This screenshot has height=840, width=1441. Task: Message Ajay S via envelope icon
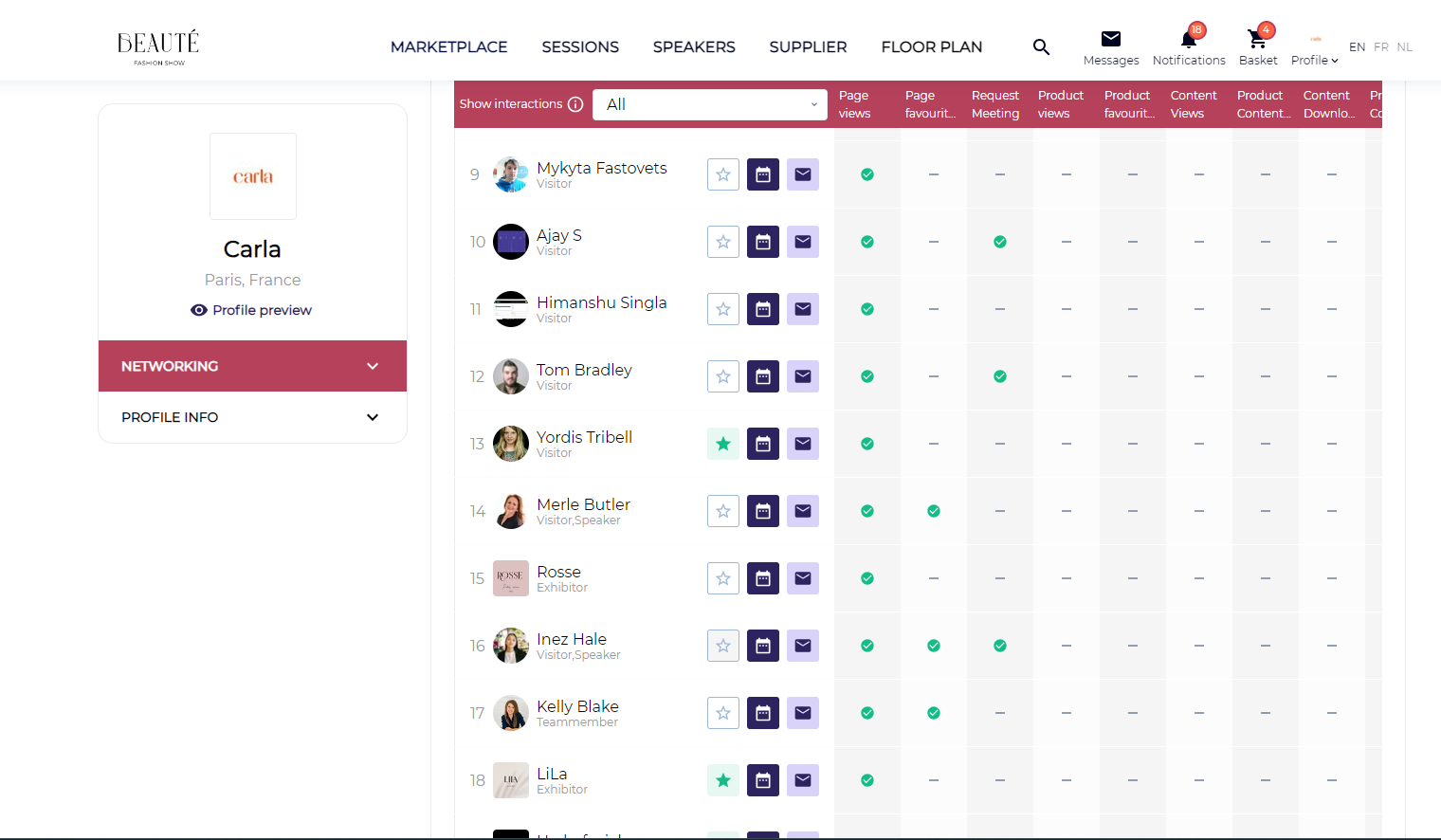[803, 242]
